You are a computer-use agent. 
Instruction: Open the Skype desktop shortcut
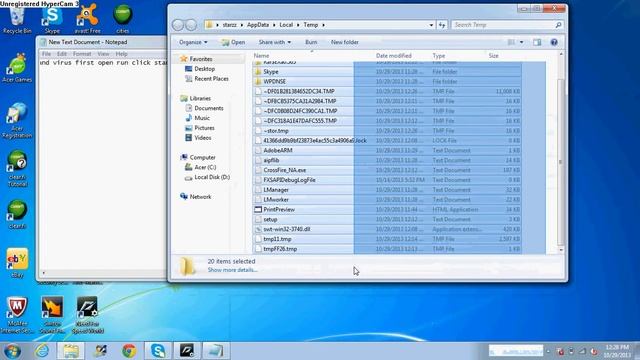click(52, 20)
